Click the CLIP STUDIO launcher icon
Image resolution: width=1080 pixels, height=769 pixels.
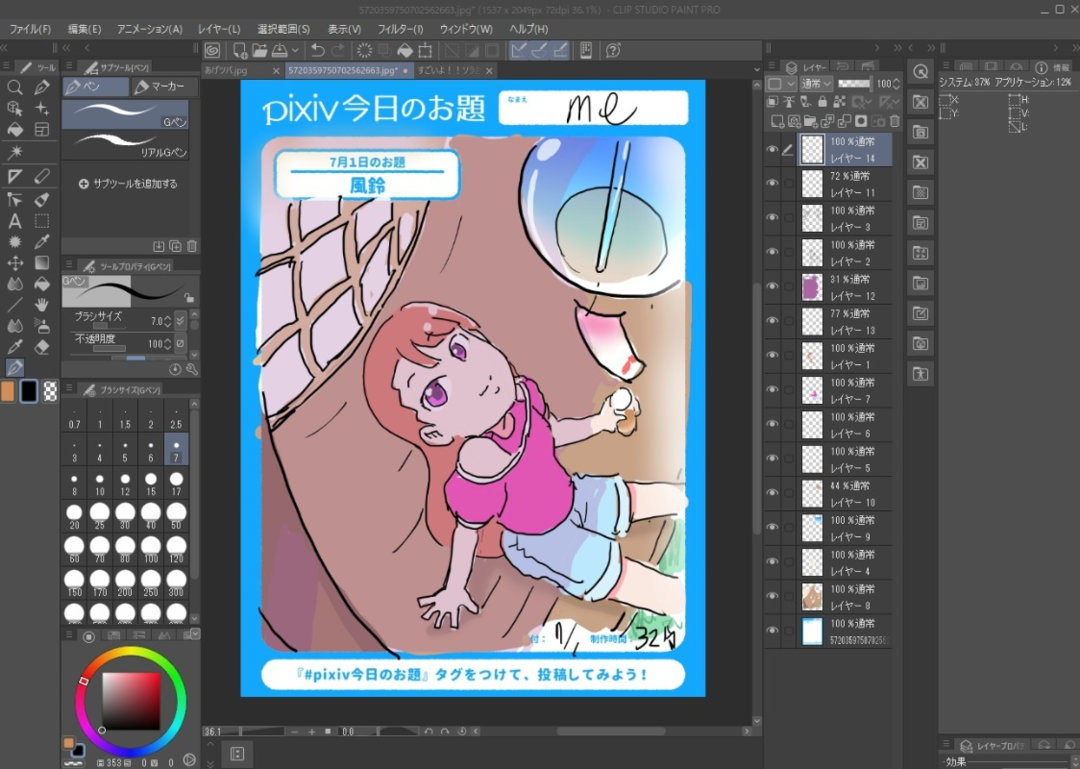point(212,50)
